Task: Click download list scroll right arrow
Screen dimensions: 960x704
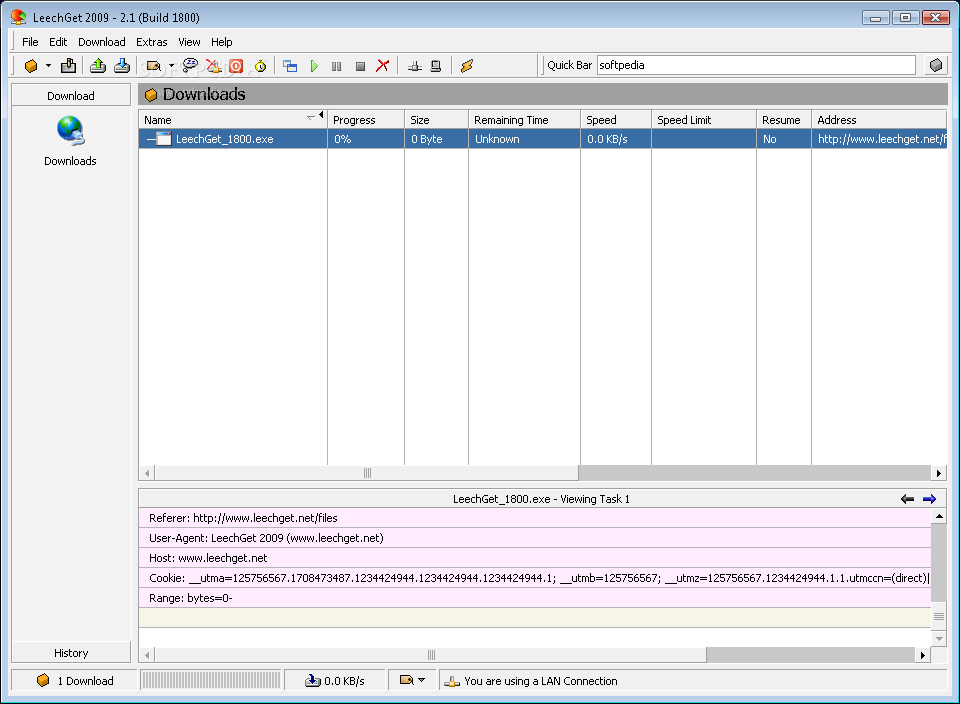Action: pyautogui.click(x=939, y=473)
